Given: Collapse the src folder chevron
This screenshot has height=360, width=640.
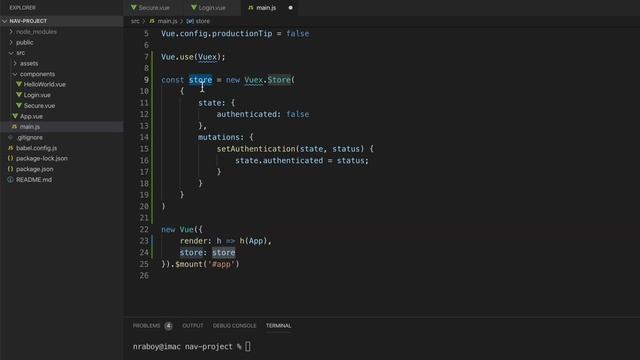Looking at the screenshot, I should pos(11,53).
